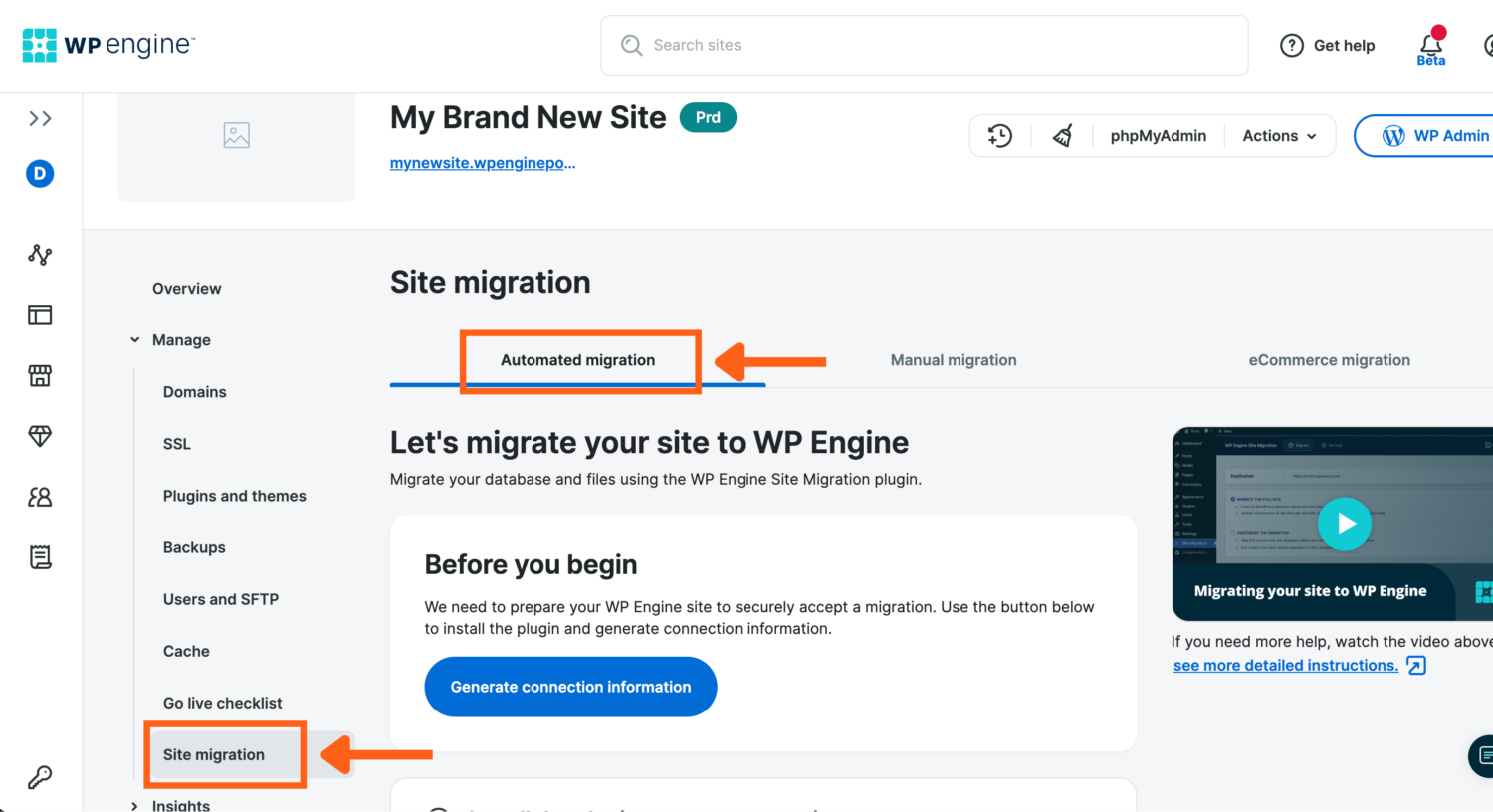Select the store icon in the sidebar
1493x812 pixels.
pyautogui.click(x=40, y=375)
